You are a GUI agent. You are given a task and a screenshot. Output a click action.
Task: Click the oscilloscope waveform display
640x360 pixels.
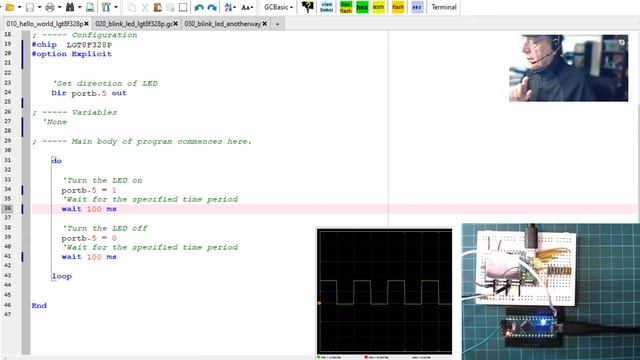pos(384,291)
